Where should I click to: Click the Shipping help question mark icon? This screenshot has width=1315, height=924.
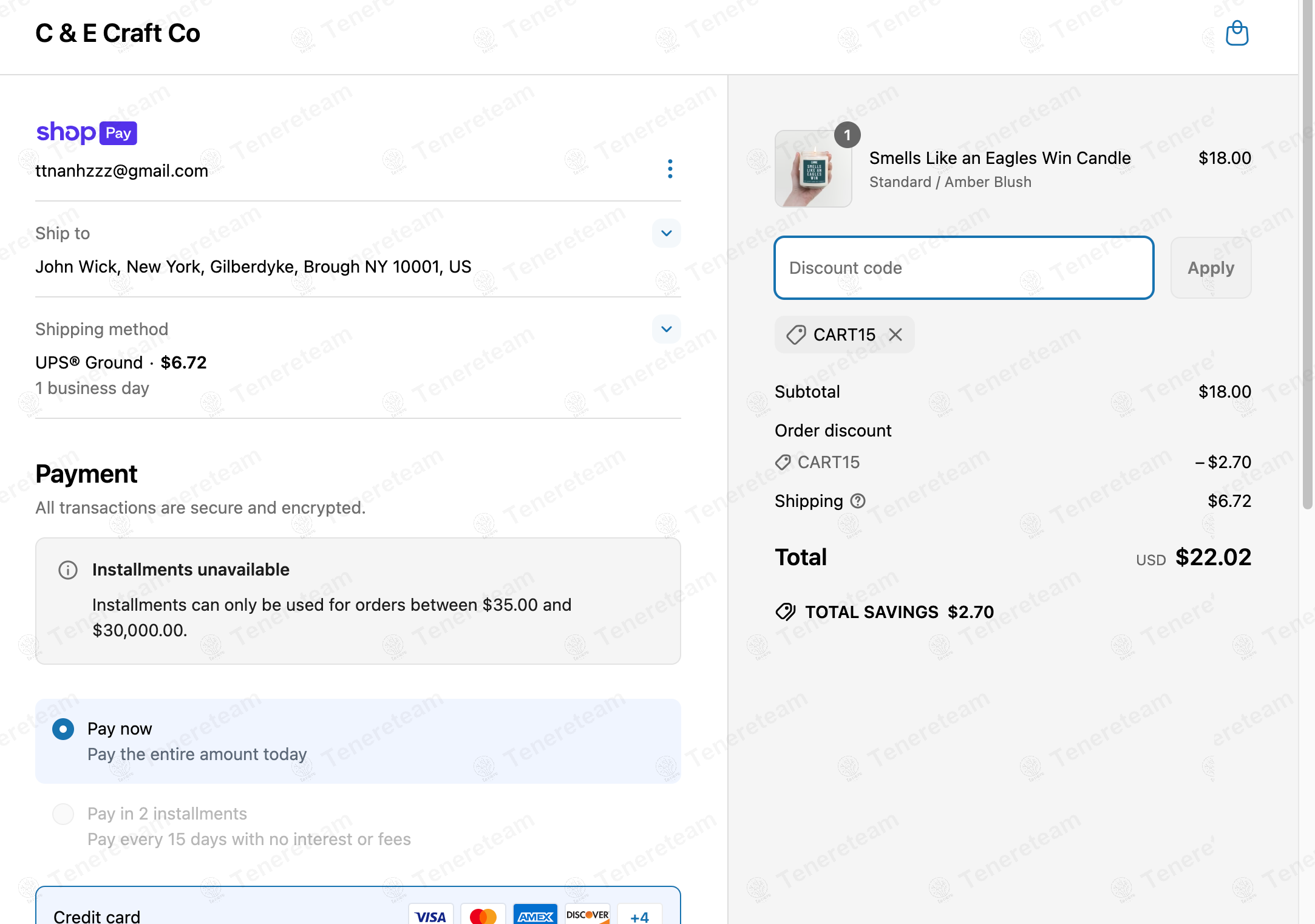coord(858,501)
